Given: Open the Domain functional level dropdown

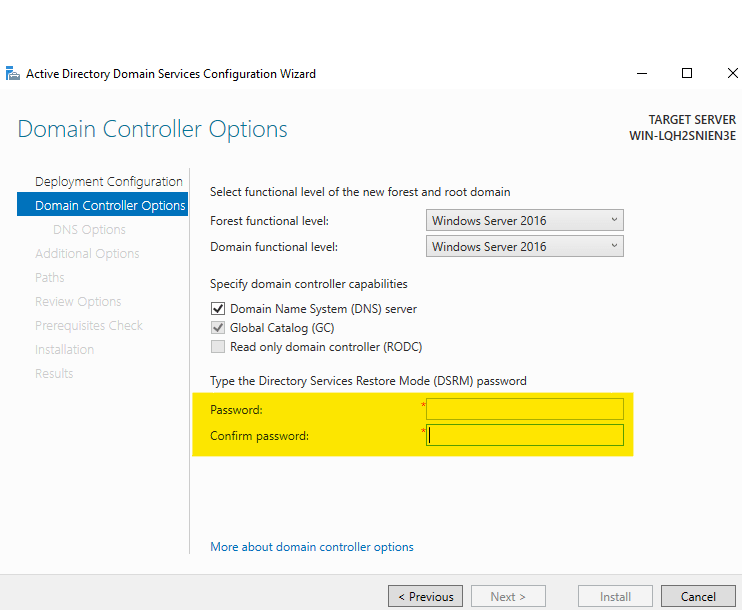Looking at the screenshot, I should click(525, 247).
